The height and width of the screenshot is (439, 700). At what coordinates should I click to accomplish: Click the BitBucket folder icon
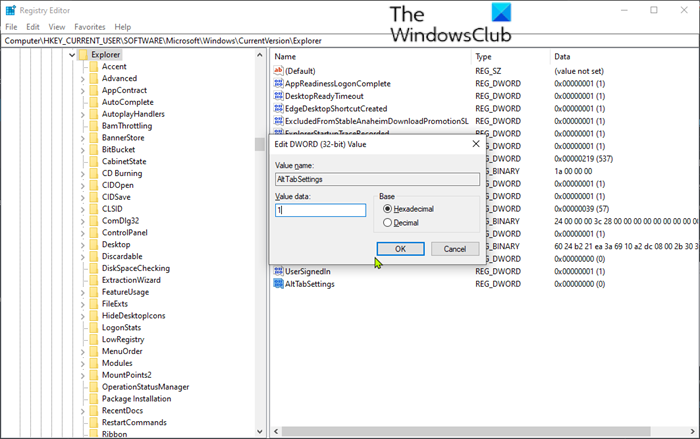pyautogui.click(x=93, y=149)
